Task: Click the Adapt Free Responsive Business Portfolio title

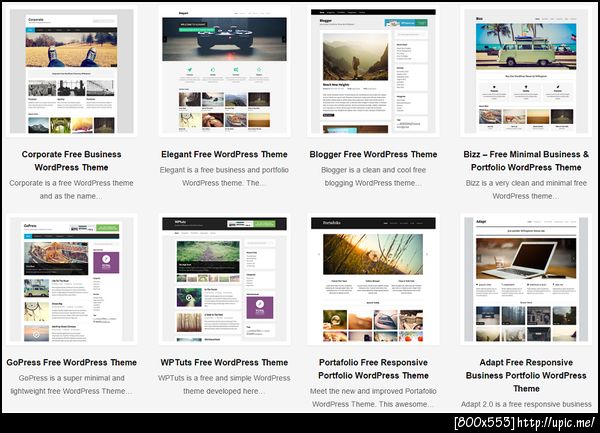Action: pos(526,376)
